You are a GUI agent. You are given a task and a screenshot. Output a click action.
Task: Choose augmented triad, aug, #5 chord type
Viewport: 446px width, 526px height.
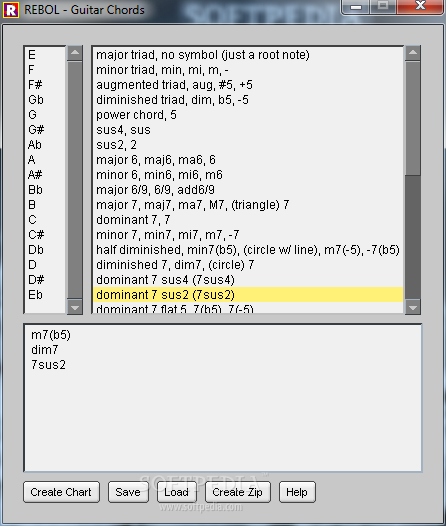coord(248,85)
